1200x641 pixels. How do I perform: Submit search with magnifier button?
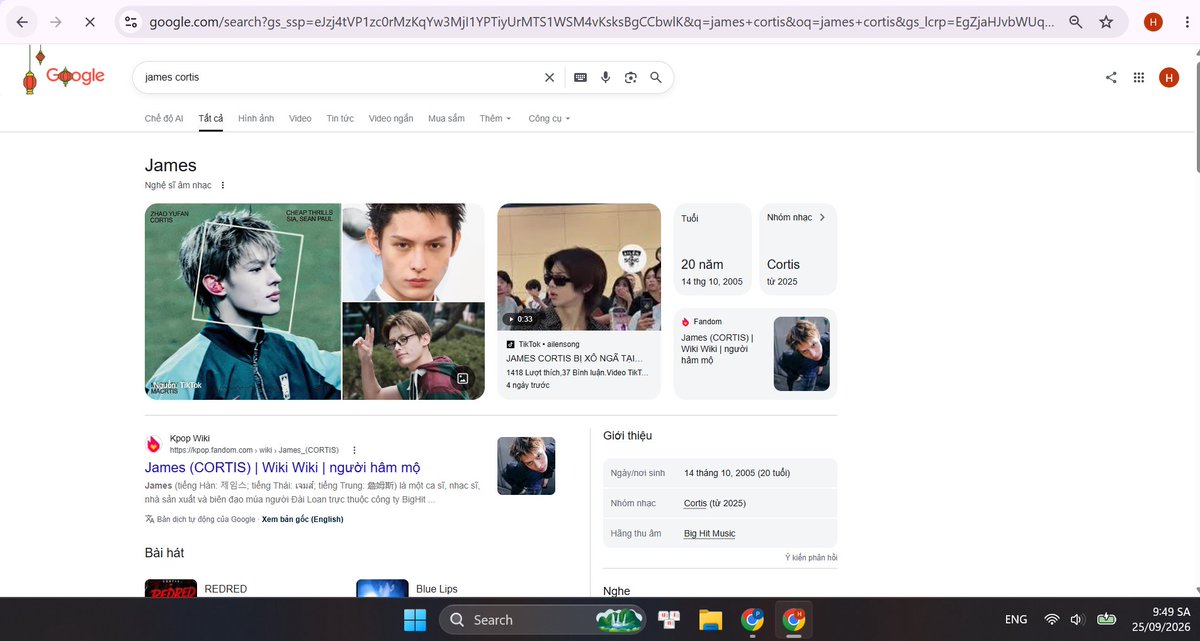656,77
